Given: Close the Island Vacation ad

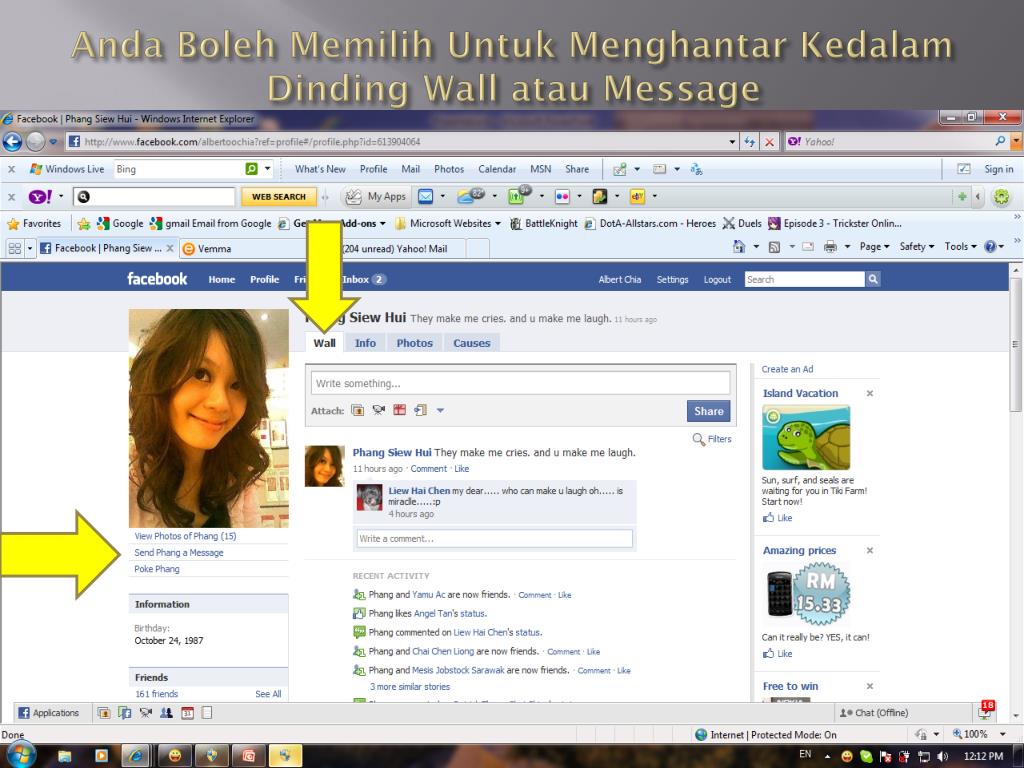Looking at the screenshot, I should pos(870,393).
